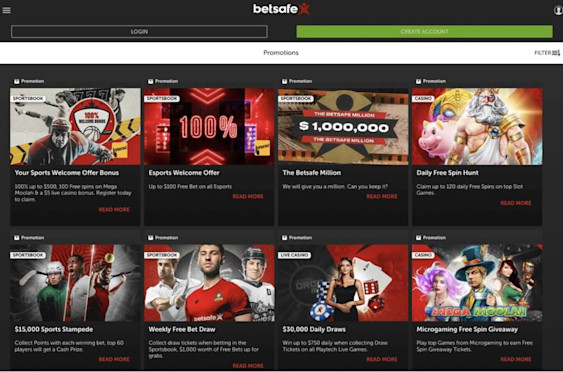563x372 pixels.
Task: Click promotion tag icon above $30,000 Daily Draws
Action: [x=285, y=238]
